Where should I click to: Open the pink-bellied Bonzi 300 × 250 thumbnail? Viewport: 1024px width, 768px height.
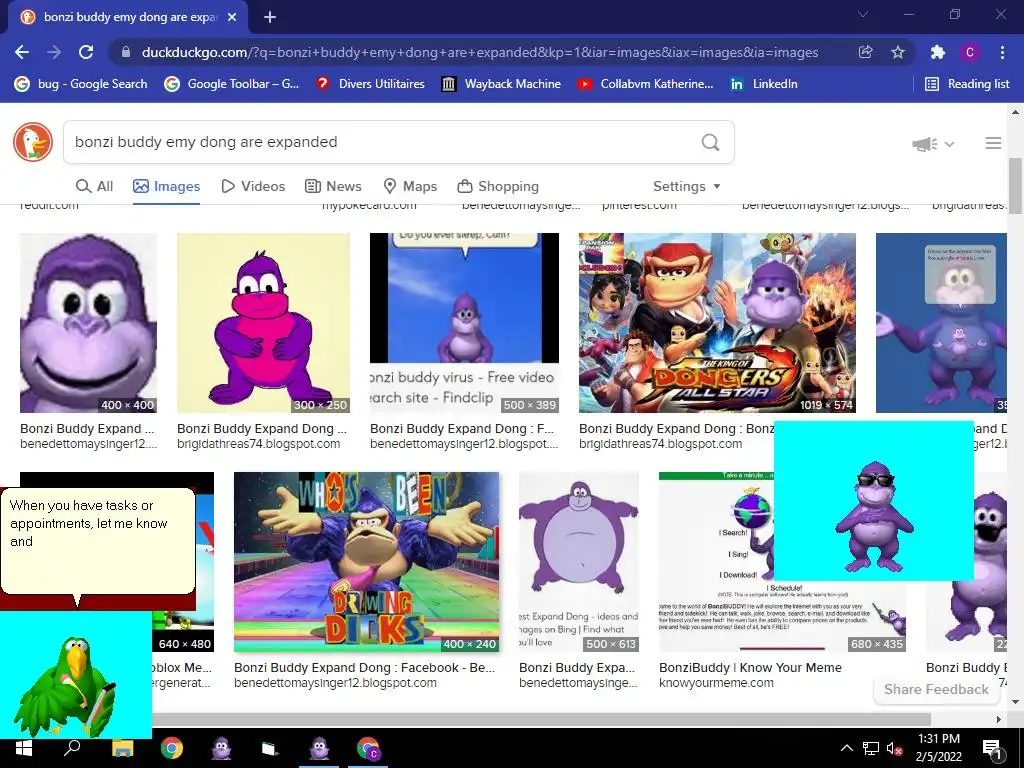pos(263,323)
